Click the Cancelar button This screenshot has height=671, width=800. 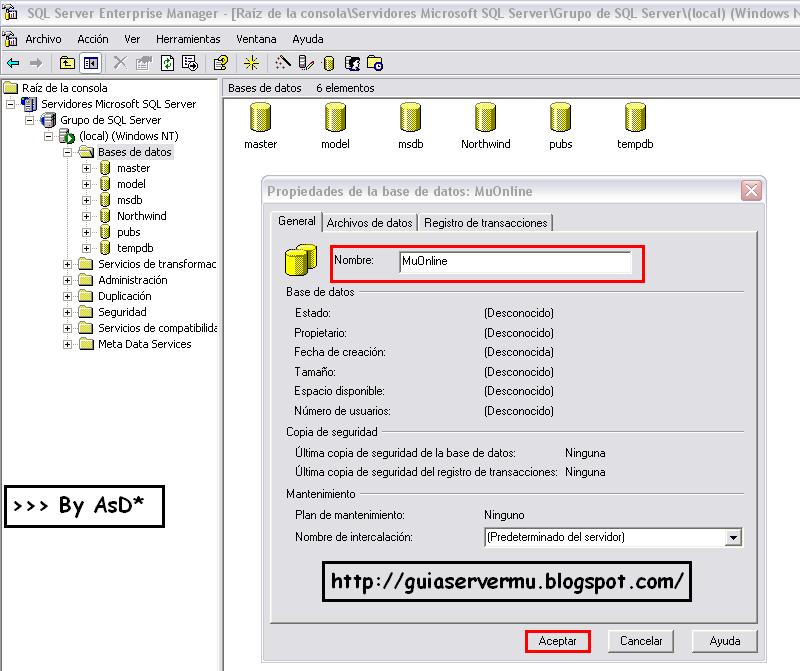pos(641,641)
